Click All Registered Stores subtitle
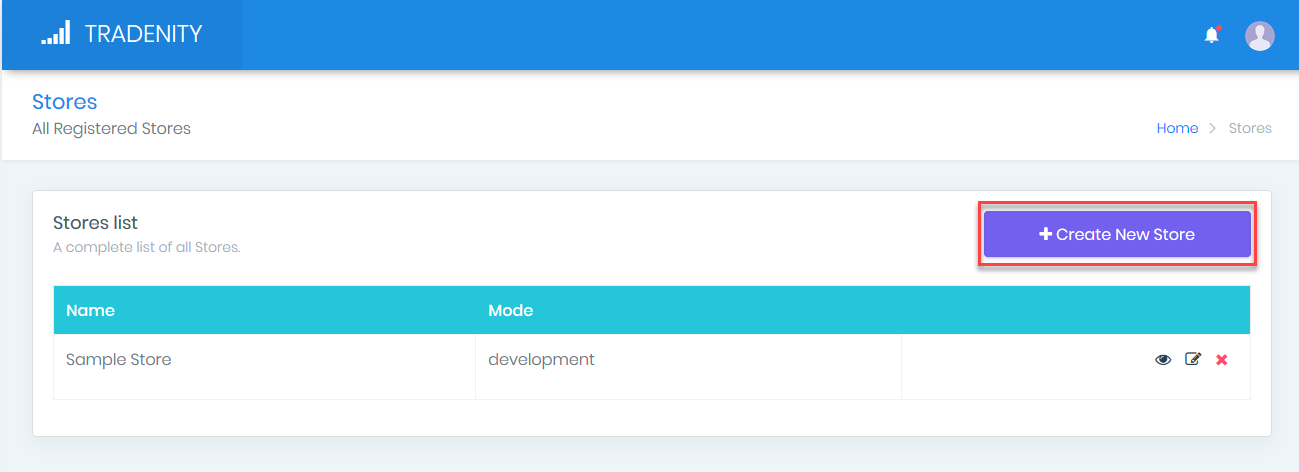The image size is (1299, 472). click(111, 128)
